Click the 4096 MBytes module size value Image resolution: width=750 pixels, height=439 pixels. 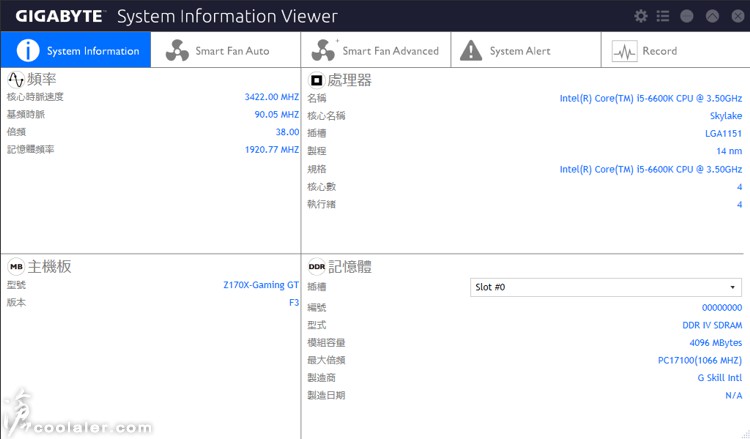(x=716, y=343)
